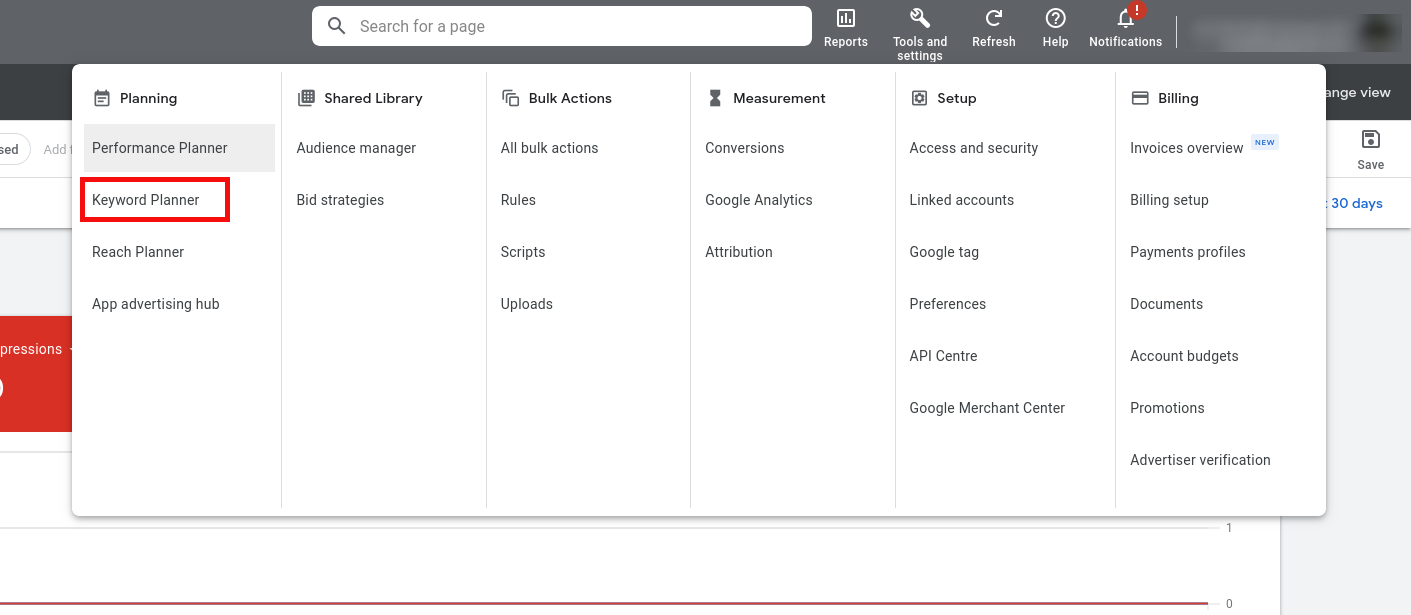The width and height of the screenshot is (1411, 615).
Task: Go to Audience manager
Action: 356,148
